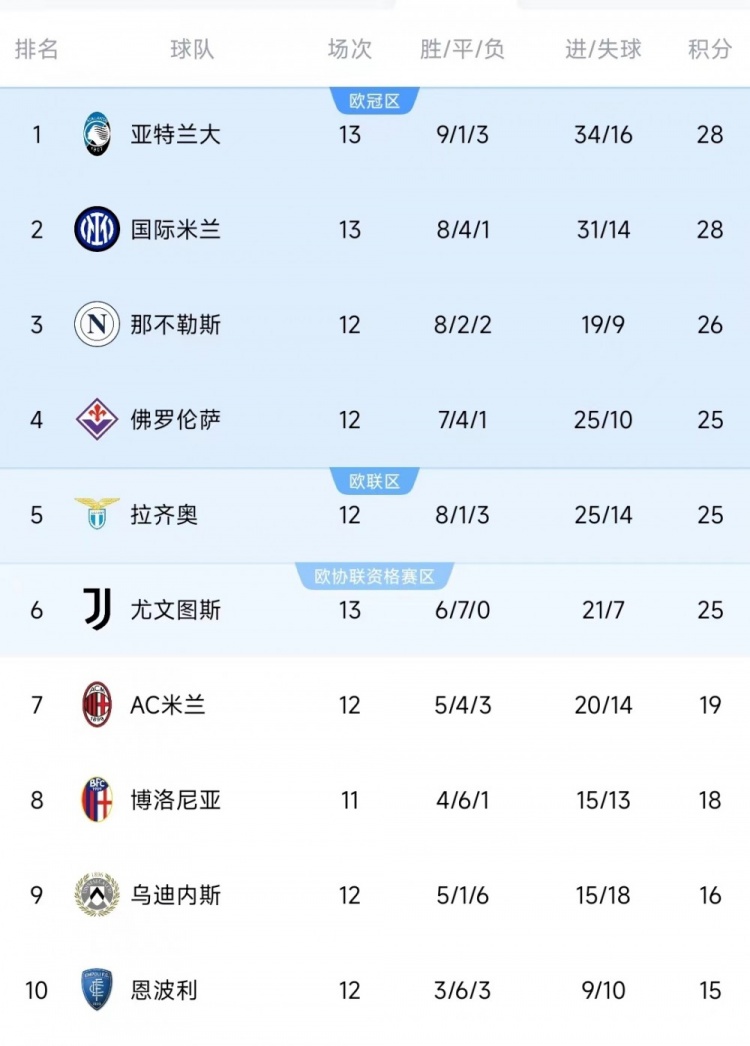Tap the Inter Milan club logo
The height and width of the screenshot is (1046, 750).
pyautogui.click(x=97, y=229)
